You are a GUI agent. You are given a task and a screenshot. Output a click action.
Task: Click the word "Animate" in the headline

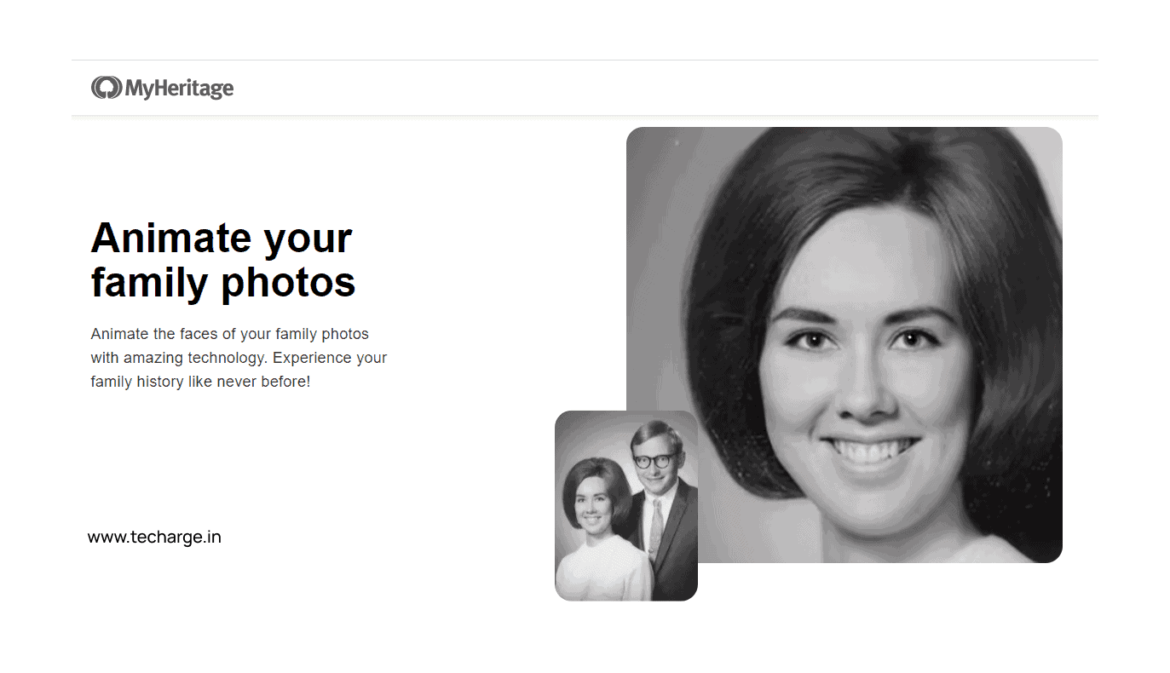[x=170, y=238]
